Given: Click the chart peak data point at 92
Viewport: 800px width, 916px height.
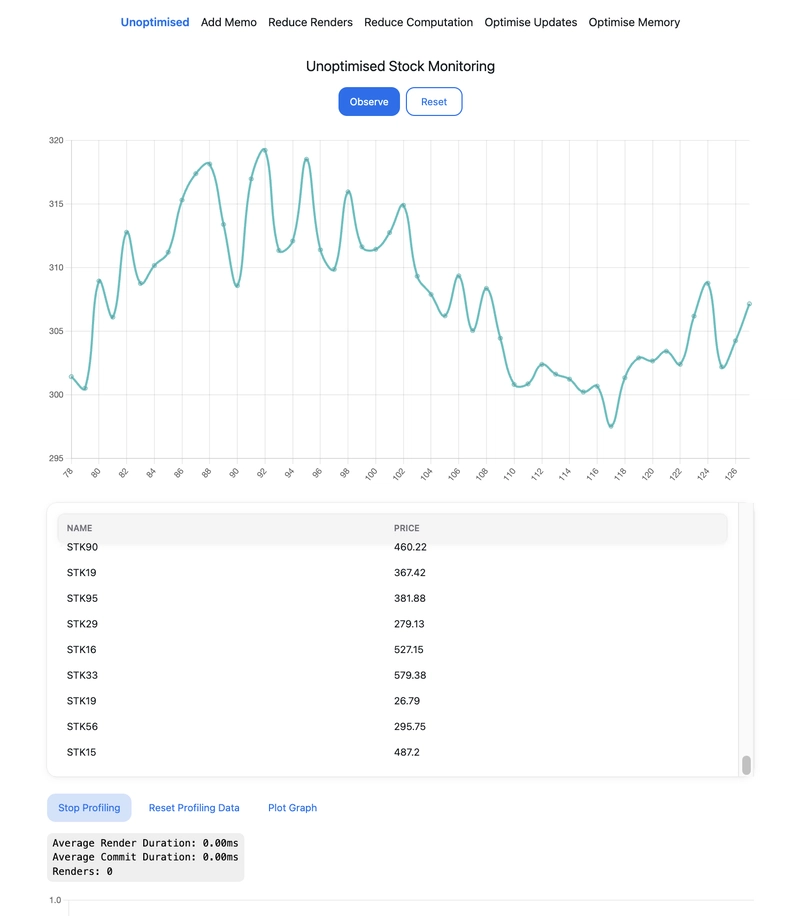Looking at the screenshot, I should pyautogui.click(x=265, y=150).
